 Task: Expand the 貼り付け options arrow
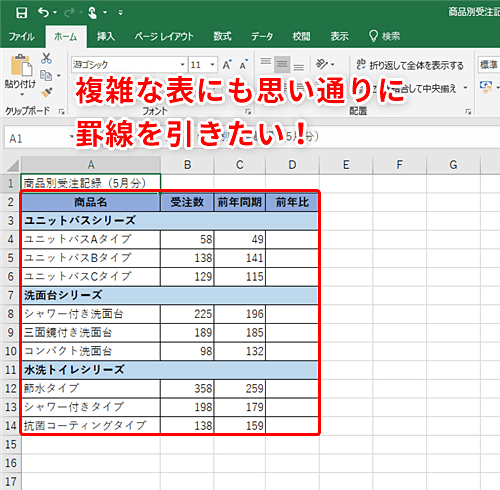pos(22,95)
